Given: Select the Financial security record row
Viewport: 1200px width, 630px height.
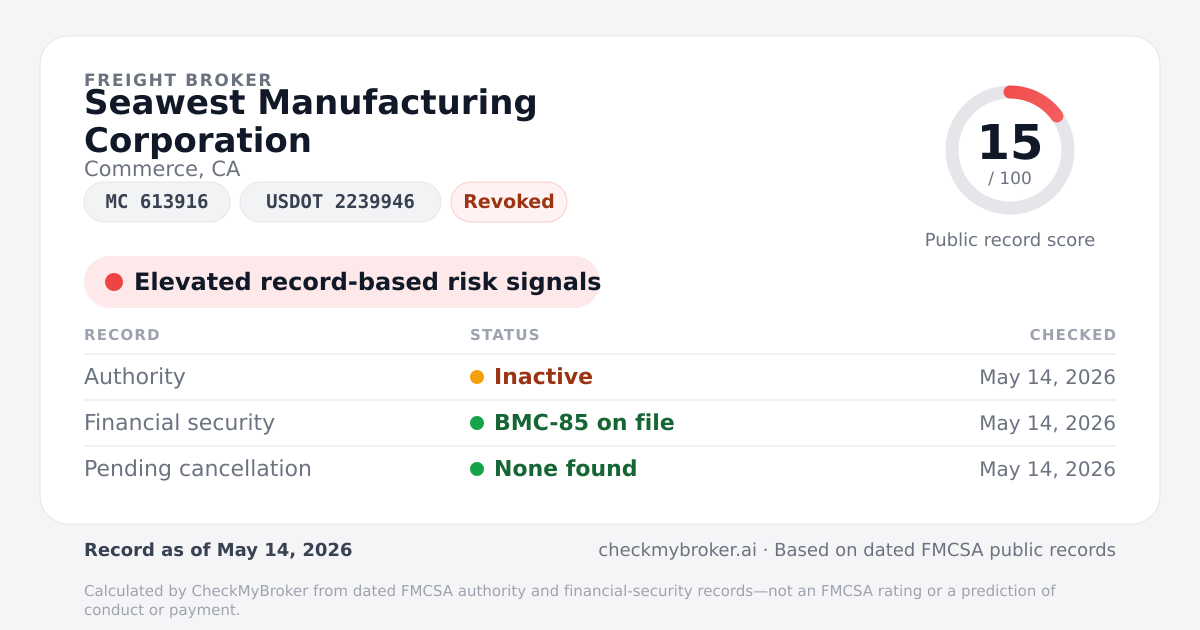Looking at the screenshot, I should click(600, 423).
